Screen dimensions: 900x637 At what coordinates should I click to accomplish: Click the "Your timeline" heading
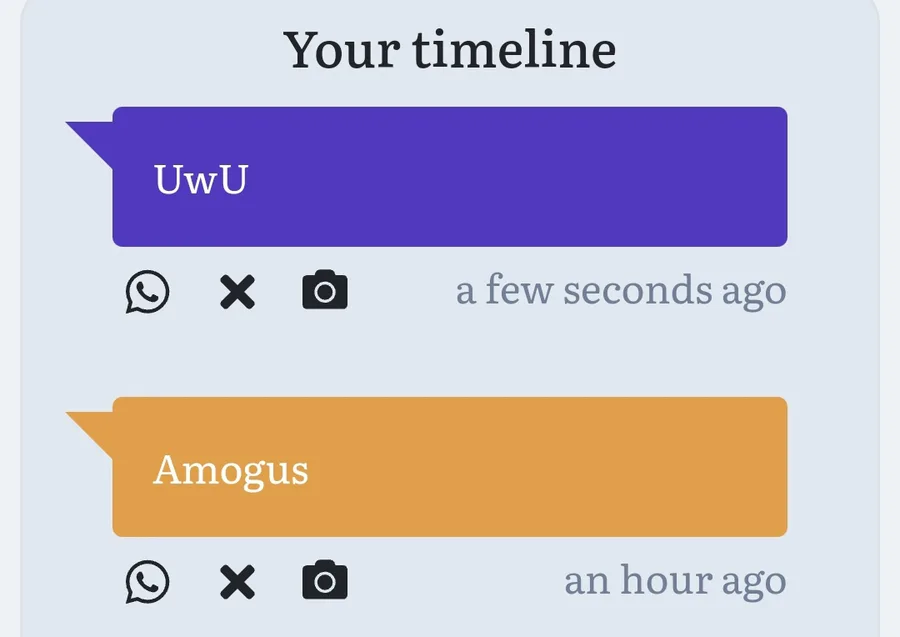tap(450, 51)
